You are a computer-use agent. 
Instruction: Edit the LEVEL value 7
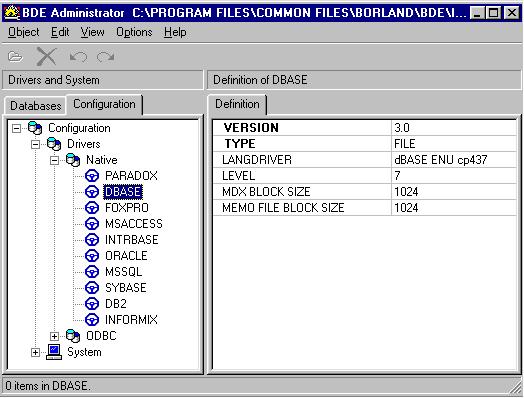(x=454, y=176)
